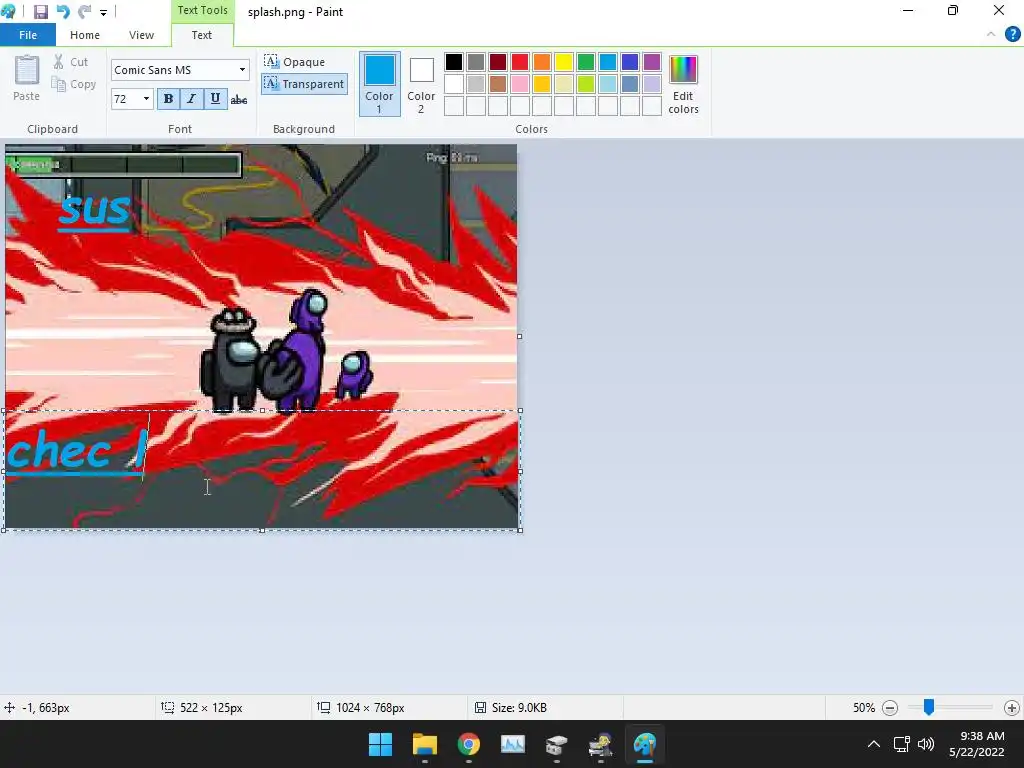Redo the last undone action
The image size is (1024, 768).
[84, 12]
